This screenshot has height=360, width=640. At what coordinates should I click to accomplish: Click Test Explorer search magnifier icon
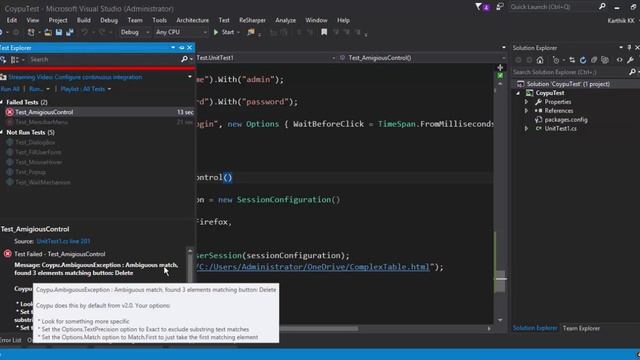pos(184,60)
